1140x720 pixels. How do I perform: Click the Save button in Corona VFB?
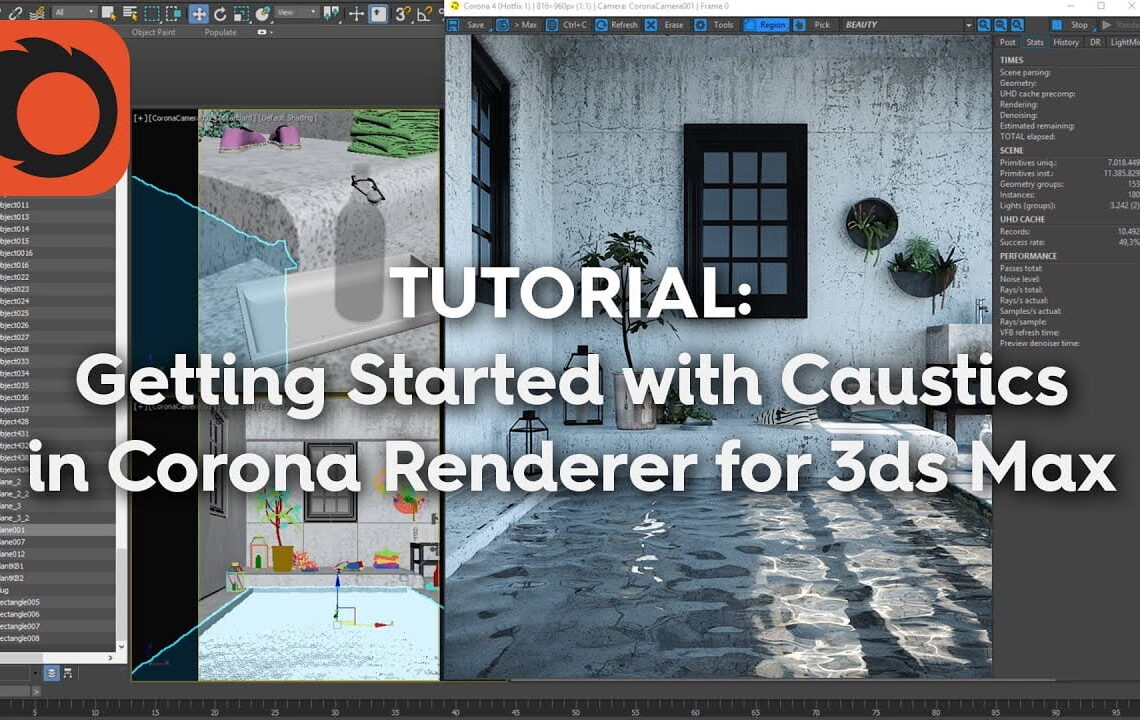coord(475,25)
